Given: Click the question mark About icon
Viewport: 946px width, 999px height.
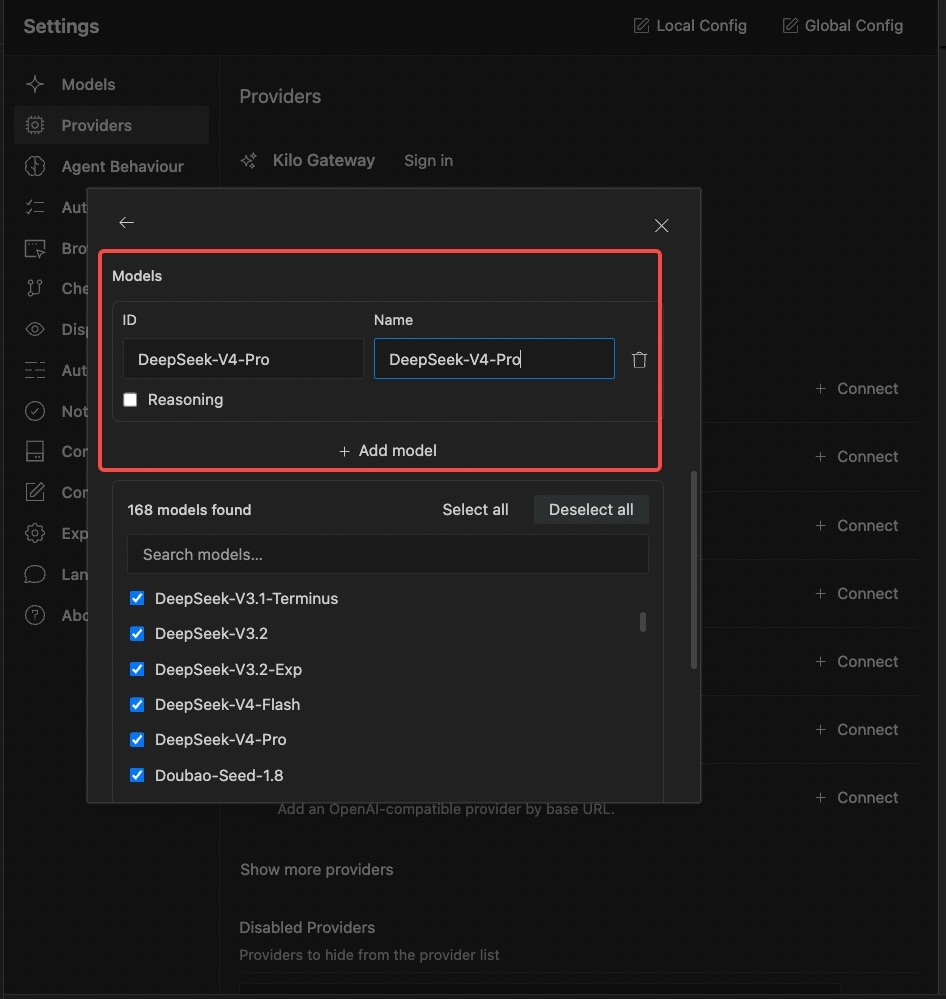Looking at the screenshot, I should click(35, 615).
